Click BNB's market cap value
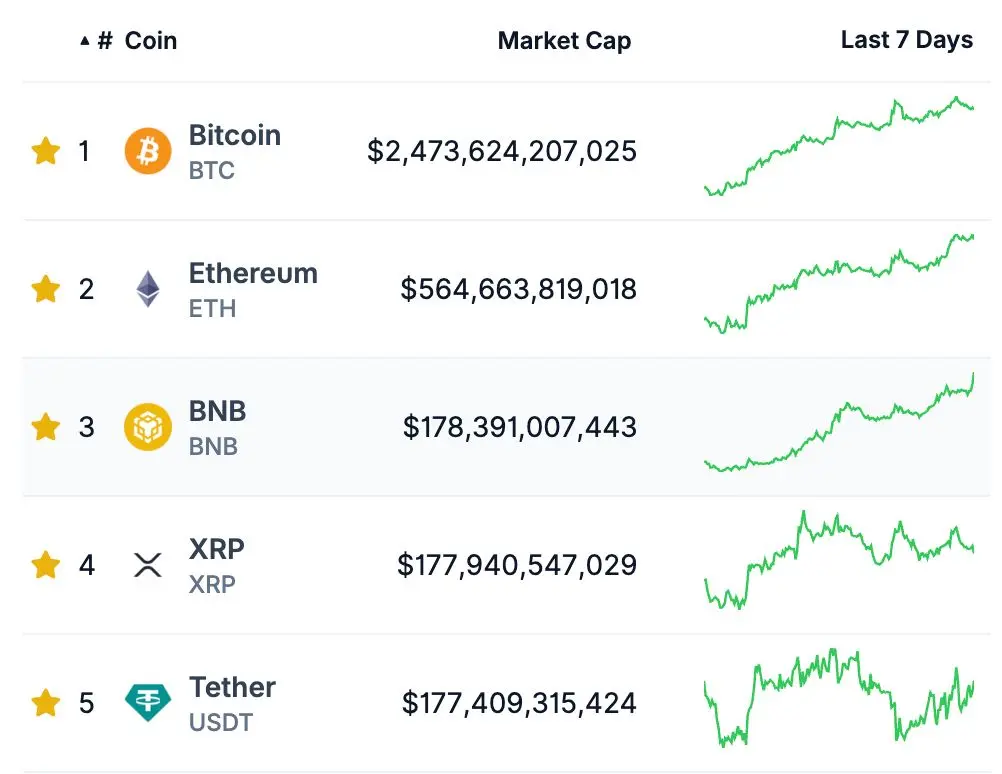 [x=519, y=427]
